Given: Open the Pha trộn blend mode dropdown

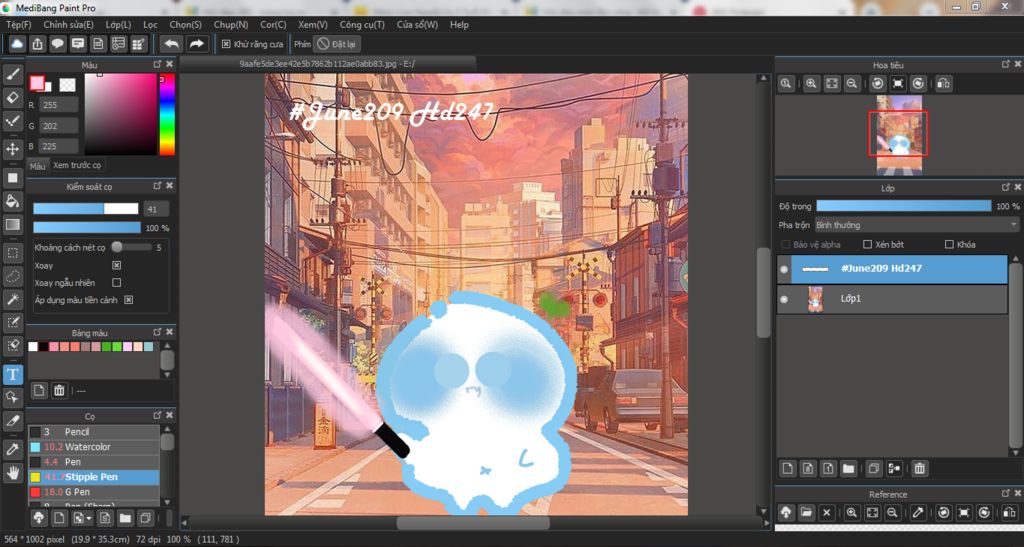Looking at the screenshot, I should [x=917, y=225].
